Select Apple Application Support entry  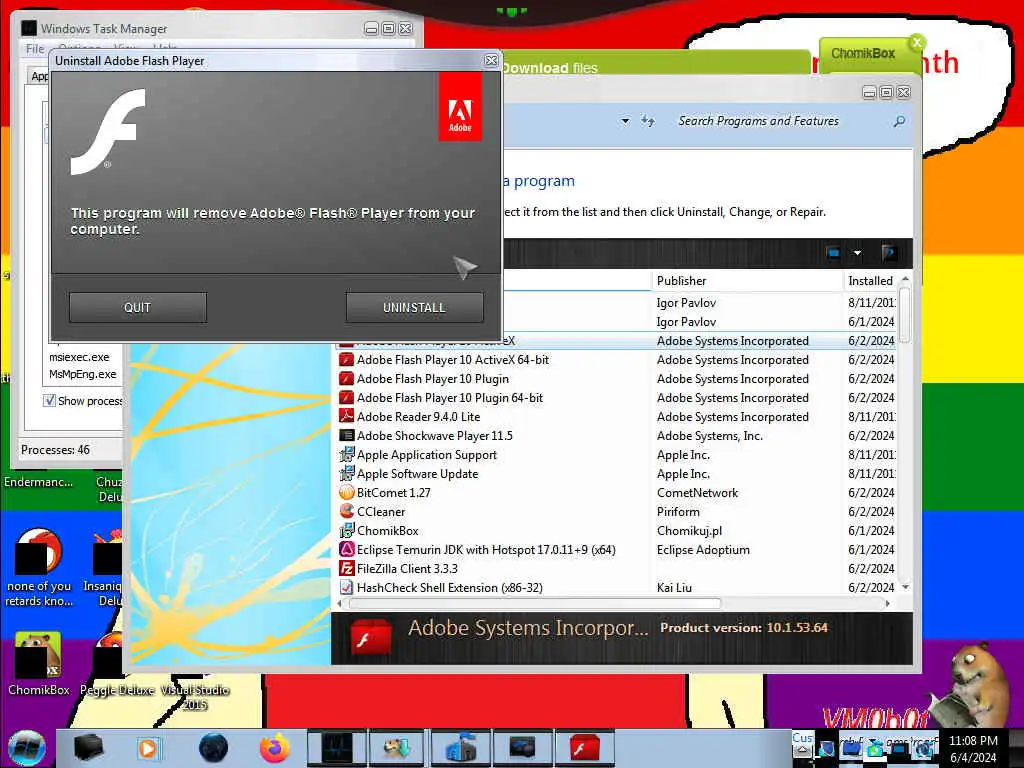click(x=616, y=455)
